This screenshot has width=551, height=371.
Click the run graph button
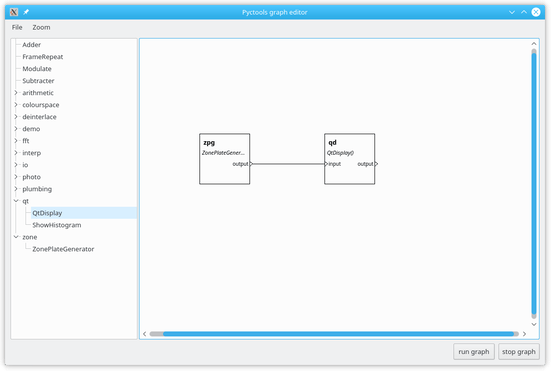click(474, 352)
